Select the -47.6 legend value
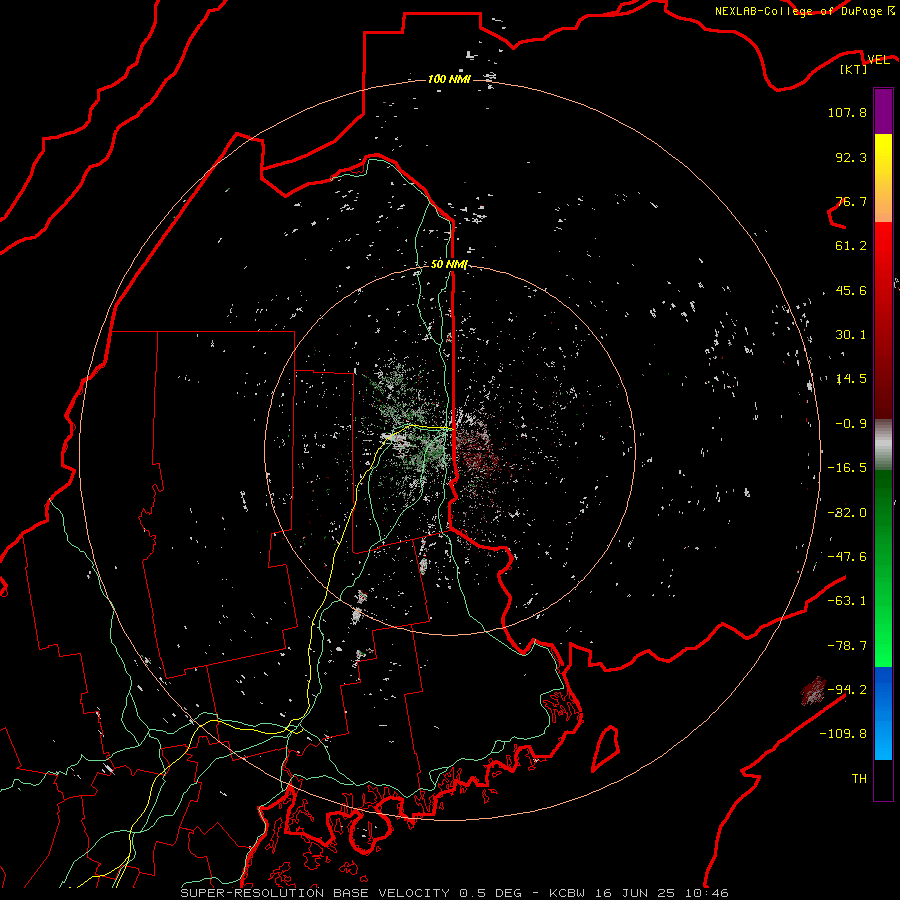This screenshot has height=900, width=900. (x=847, y=557)
